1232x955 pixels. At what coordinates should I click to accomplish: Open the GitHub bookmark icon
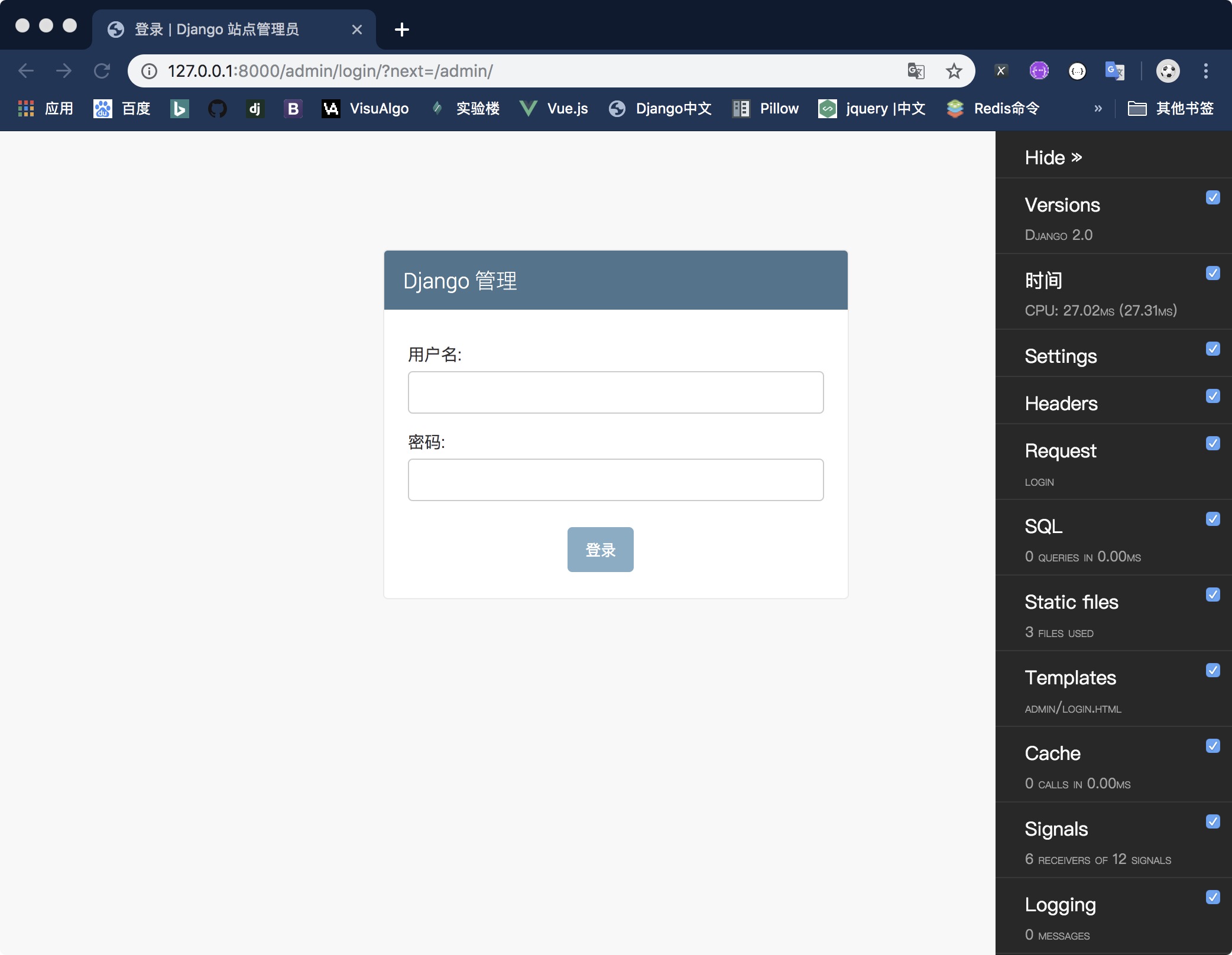click(217, 109)
